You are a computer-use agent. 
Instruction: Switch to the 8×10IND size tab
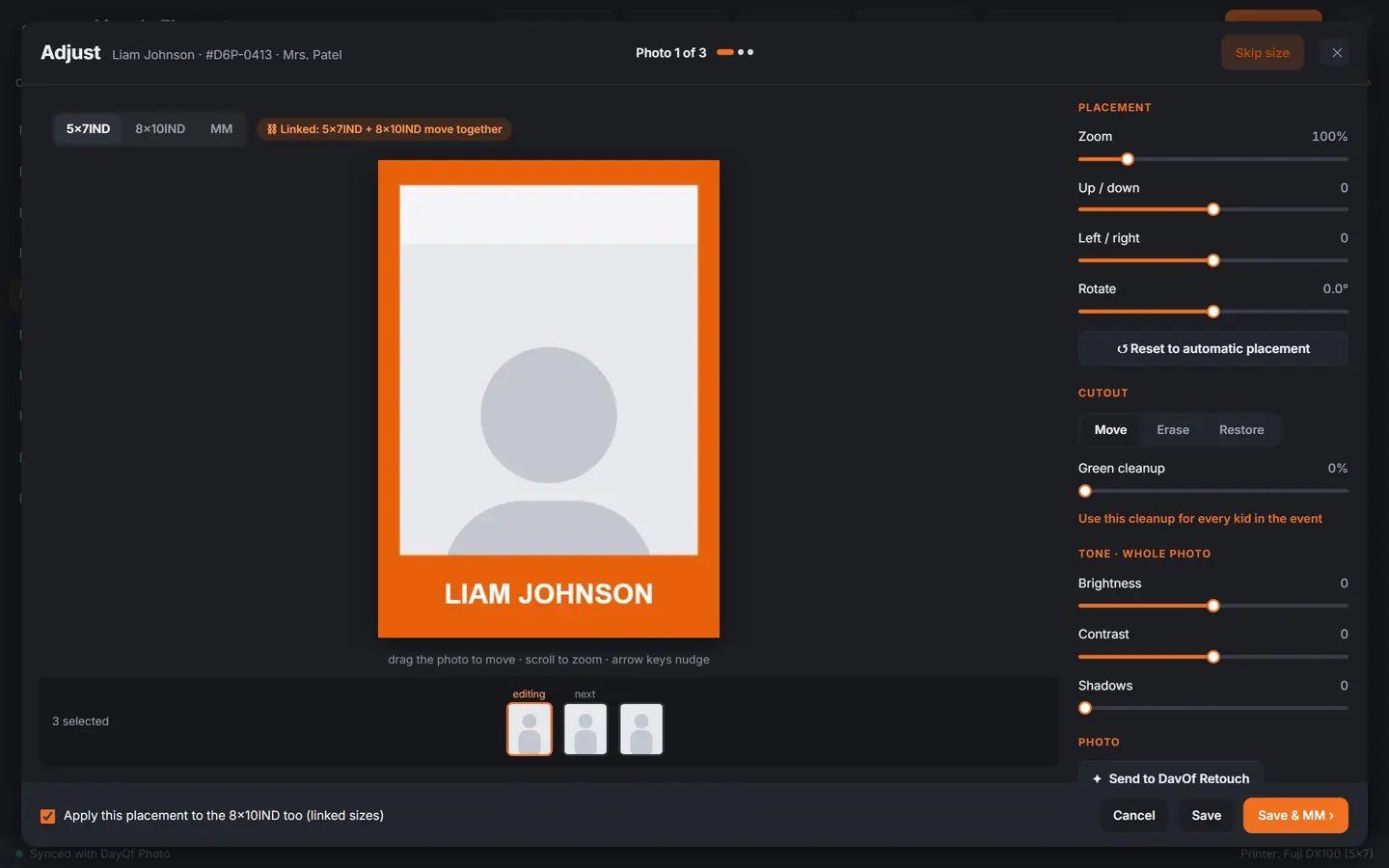160,129
